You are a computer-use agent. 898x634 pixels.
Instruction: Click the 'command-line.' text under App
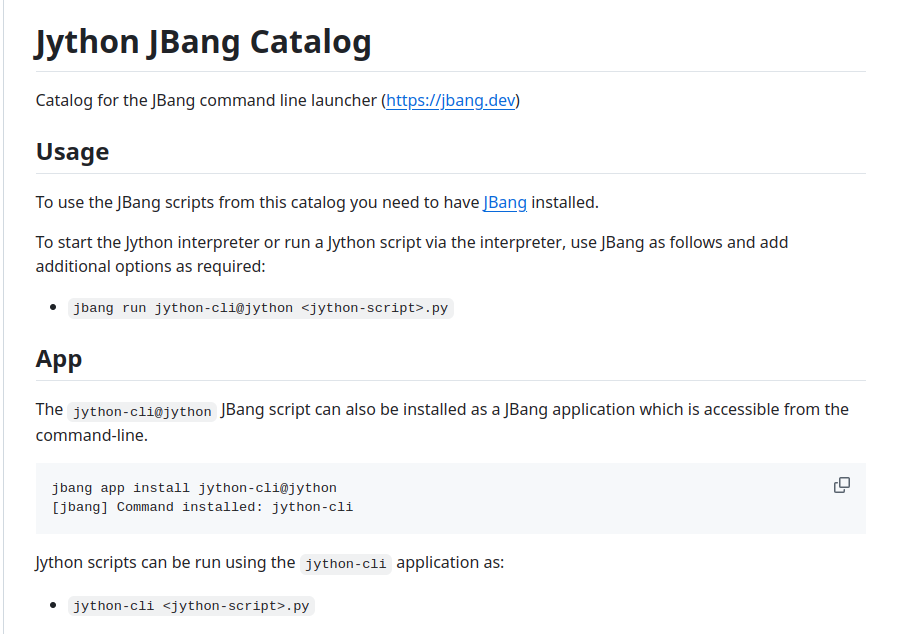92,435
